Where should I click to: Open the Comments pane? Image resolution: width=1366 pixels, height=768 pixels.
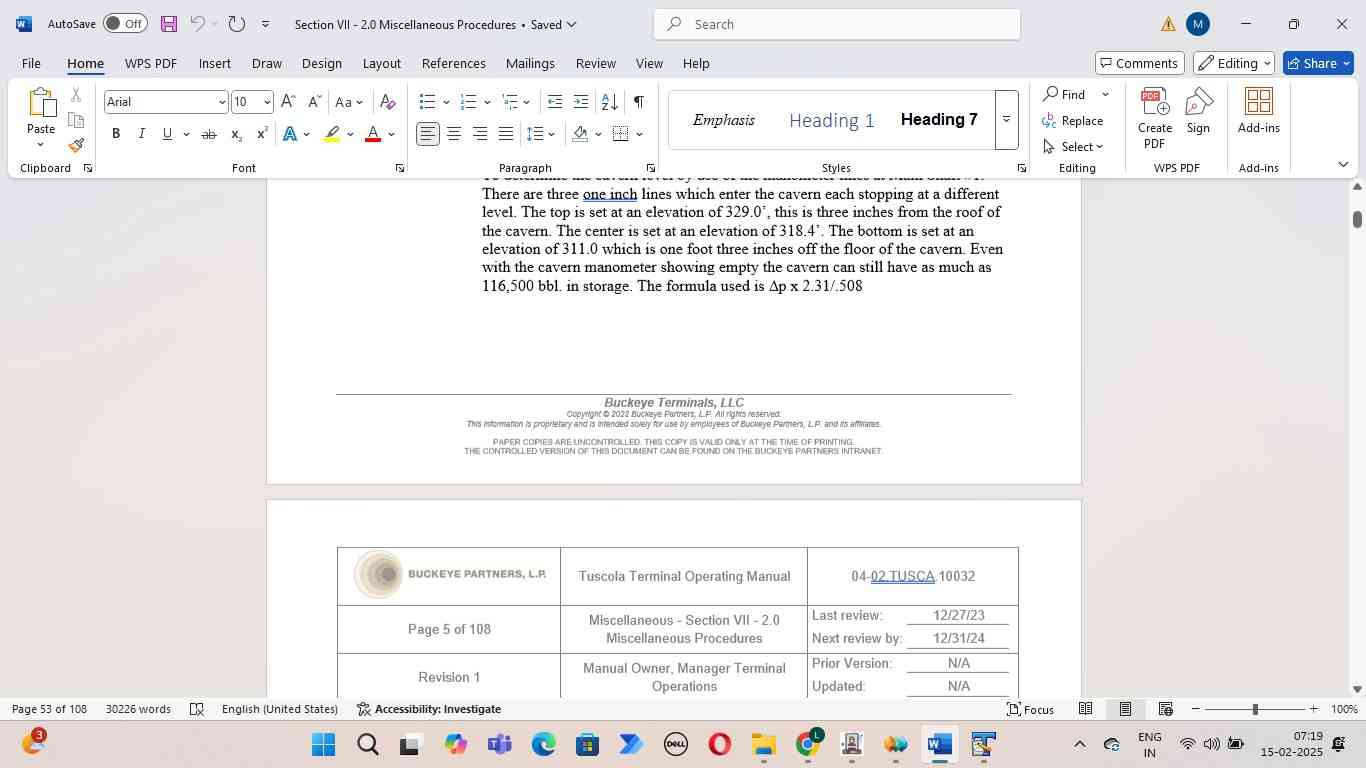coord(1140,63)
